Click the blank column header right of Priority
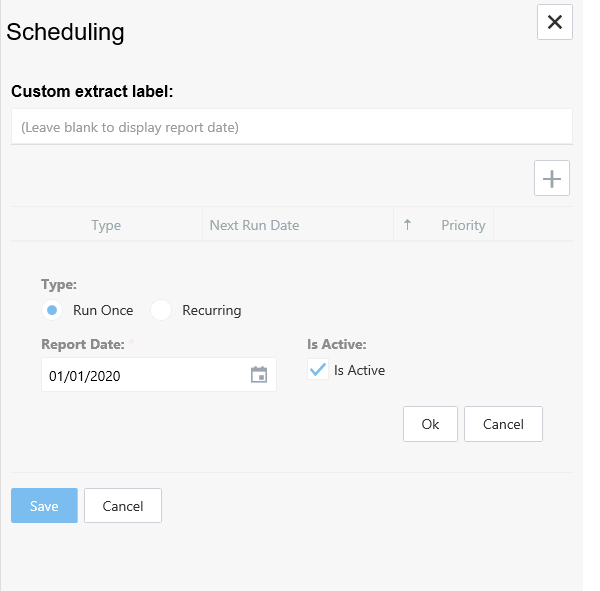Screen dimensions: 600x591 533,225
